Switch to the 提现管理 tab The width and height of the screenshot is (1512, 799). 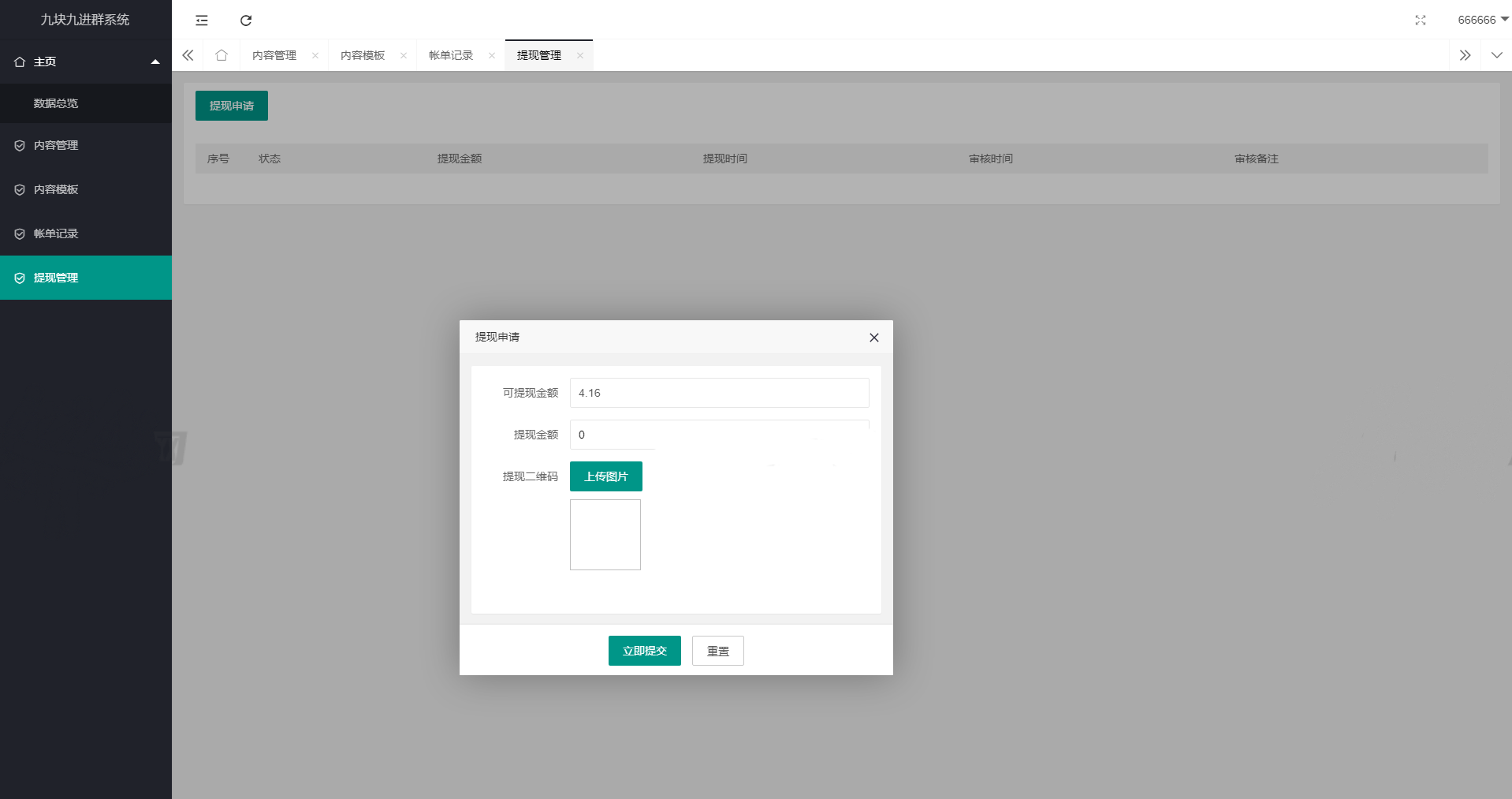tap(539, 55)
